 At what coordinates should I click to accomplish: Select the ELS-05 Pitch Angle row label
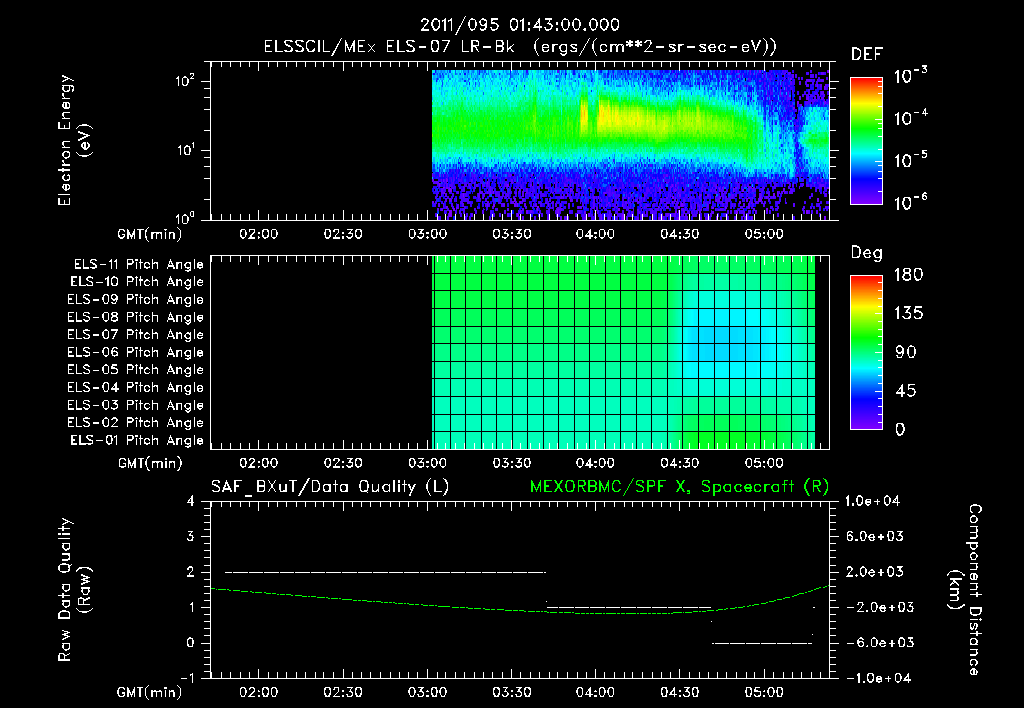pos(136,370)
